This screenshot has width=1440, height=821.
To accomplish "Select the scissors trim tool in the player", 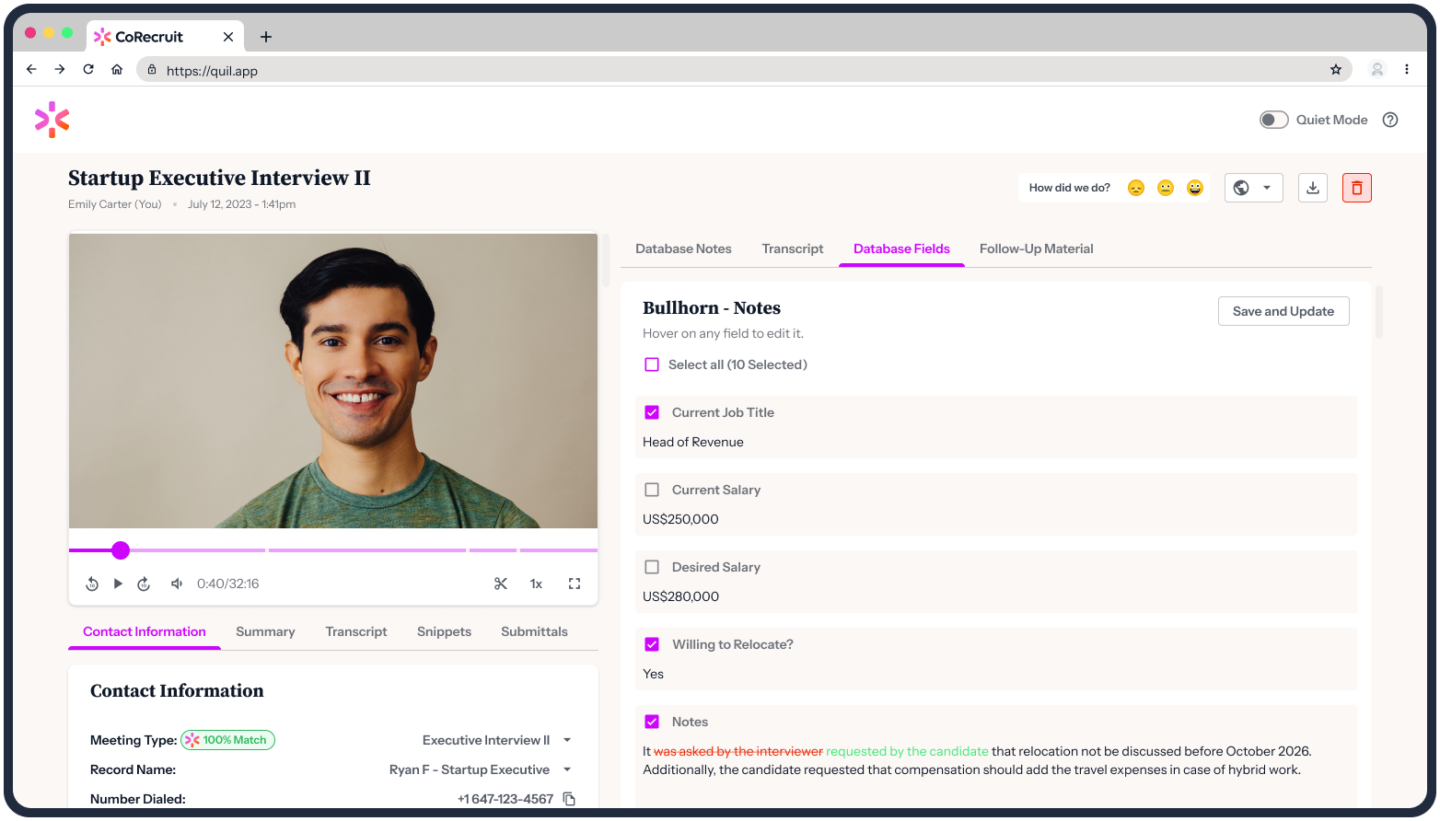I will tap(501, 583).
